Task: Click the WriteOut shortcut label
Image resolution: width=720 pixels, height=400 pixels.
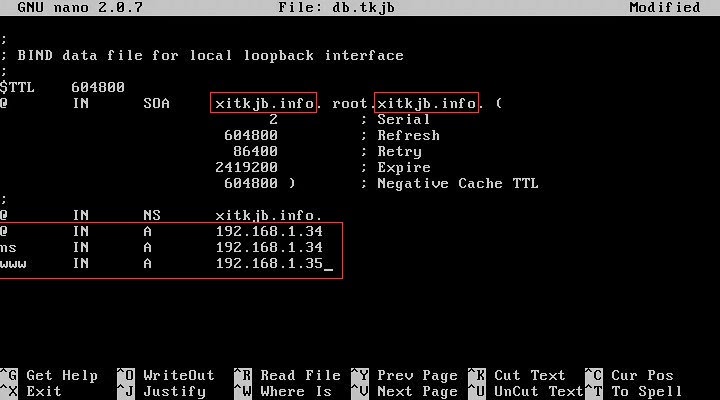Action: tap(179, 375)
